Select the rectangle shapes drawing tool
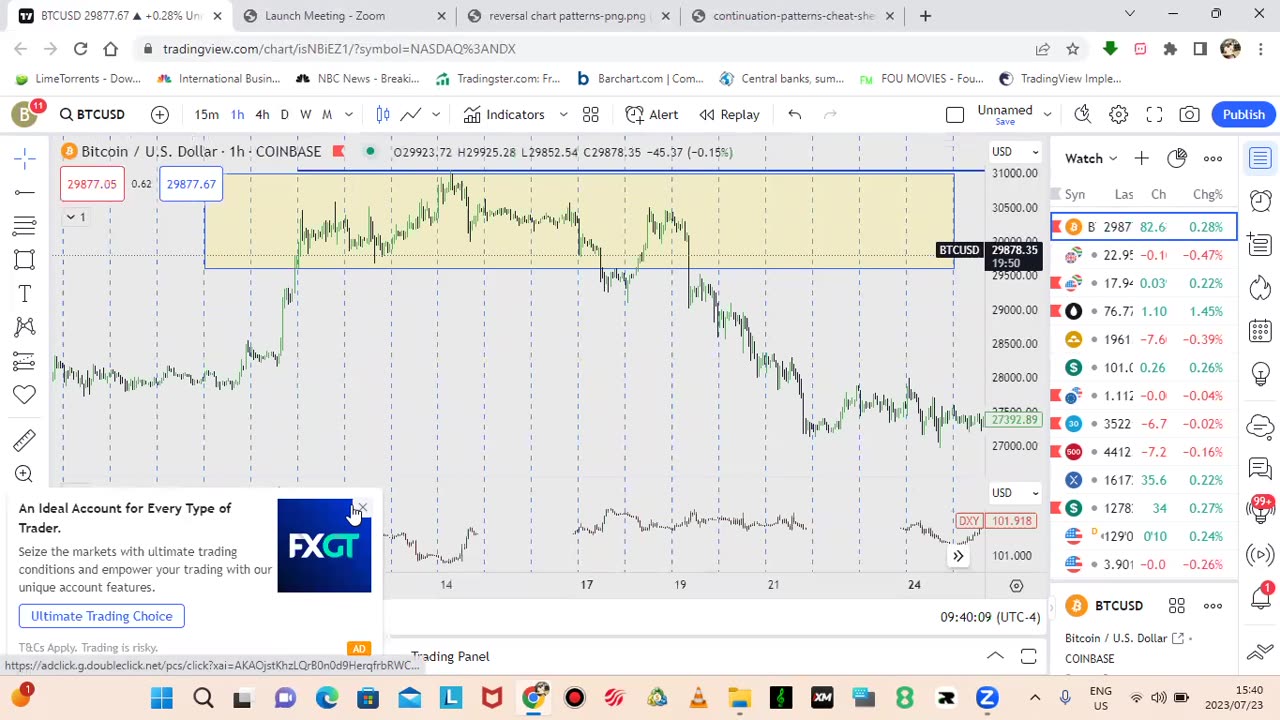 (25, 260)
